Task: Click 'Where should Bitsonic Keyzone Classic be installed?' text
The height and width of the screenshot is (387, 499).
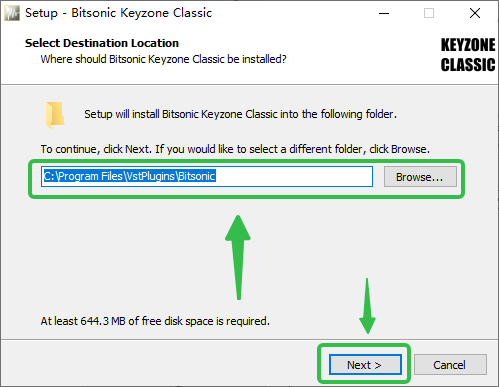Action: pos(163,59)
